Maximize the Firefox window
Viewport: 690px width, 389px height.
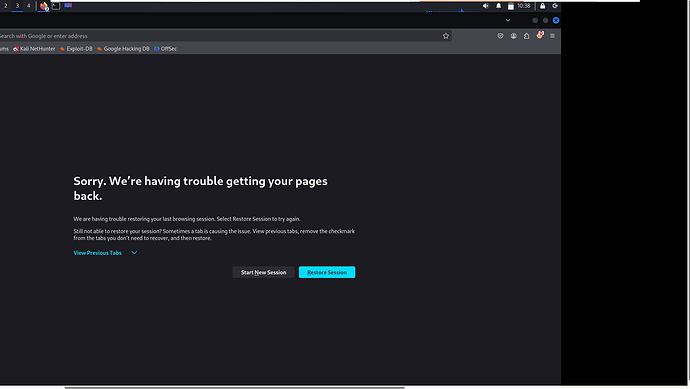pyautogui.click(x=546, y=20)
